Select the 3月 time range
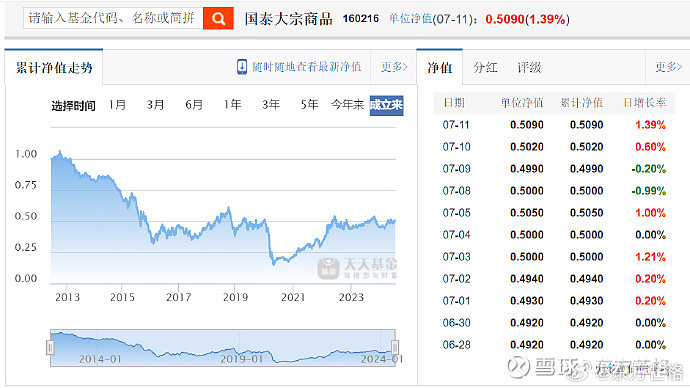The height and width of the screenshot is (388, 690). 155,105
